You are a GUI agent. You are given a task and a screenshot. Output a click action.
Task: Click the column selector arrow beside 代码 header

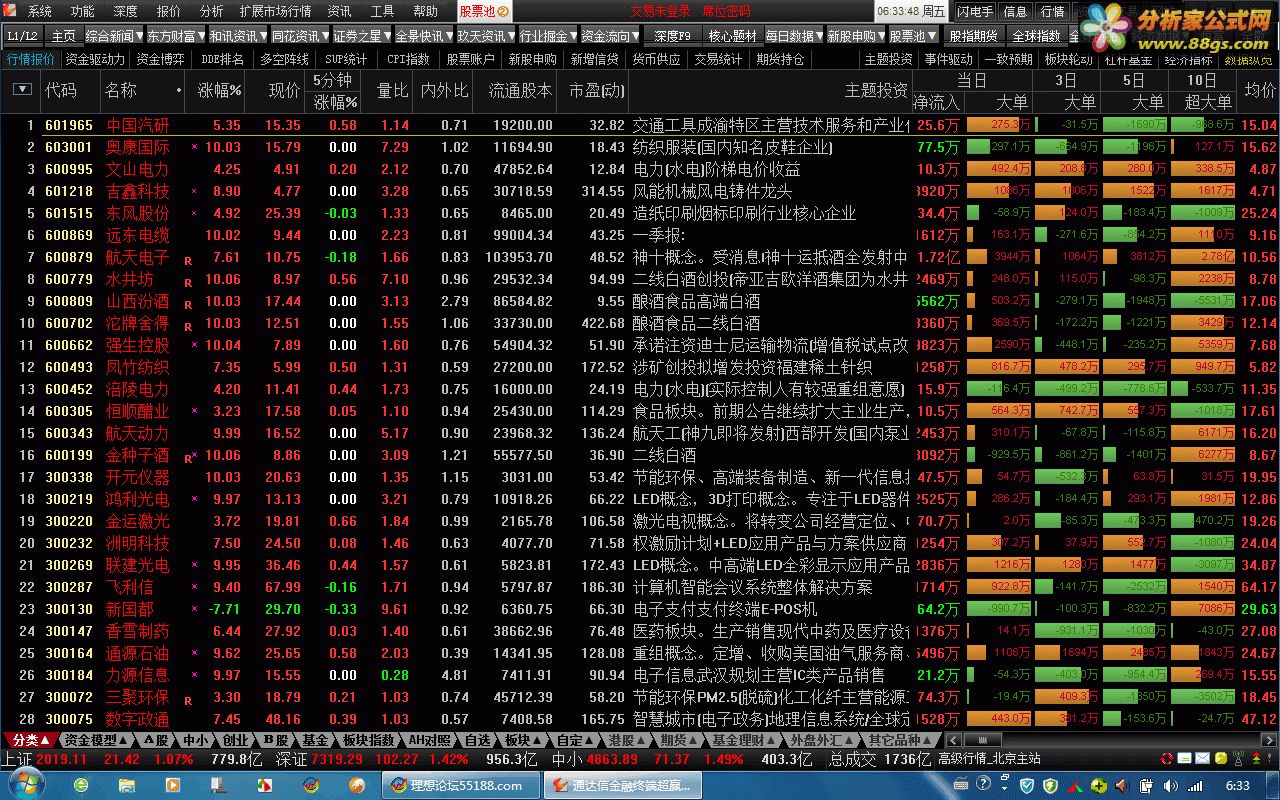[x=22, y=90]
